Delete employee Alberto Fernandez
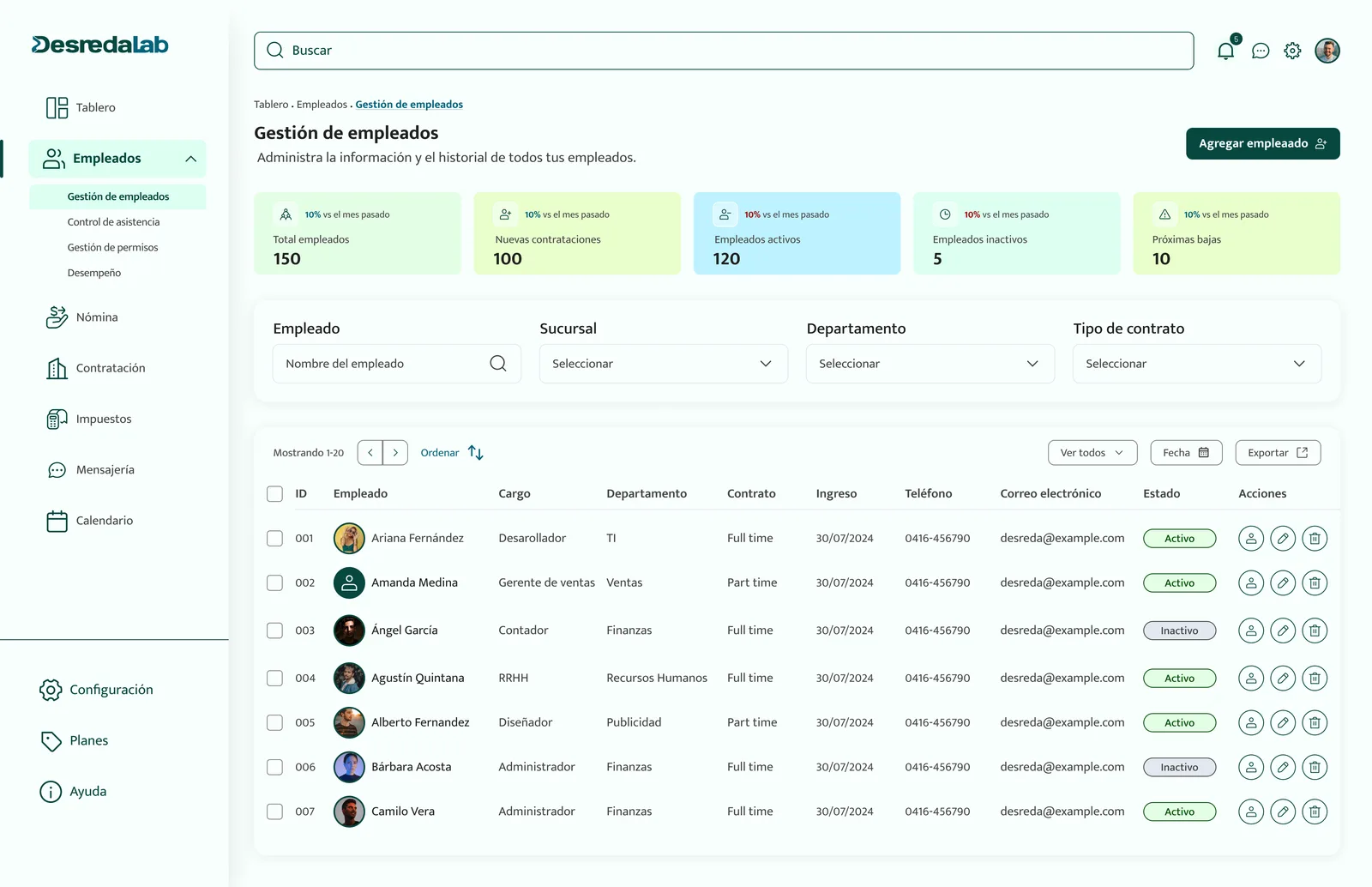 coord(1315,723)
